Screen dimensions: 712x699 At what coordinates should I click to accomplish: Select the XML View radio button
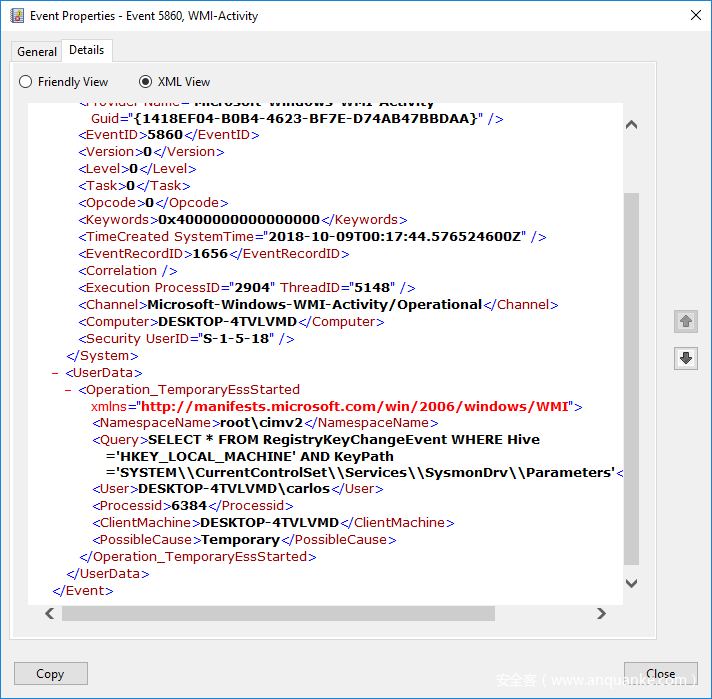[x=146, y=82]
